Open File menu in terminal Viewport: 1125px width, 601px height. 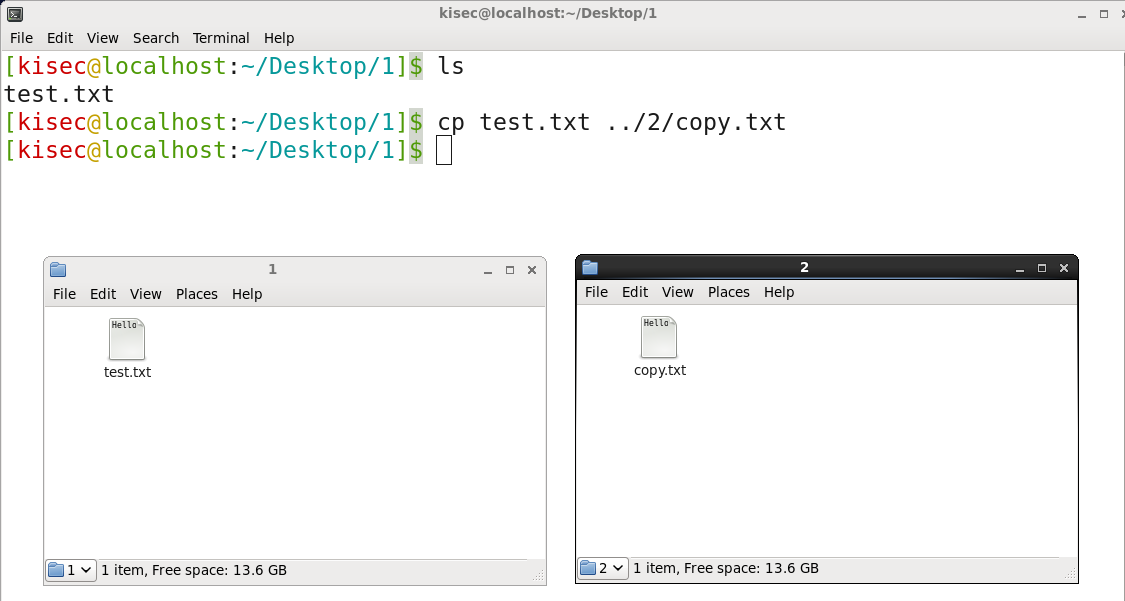[22, 38]
